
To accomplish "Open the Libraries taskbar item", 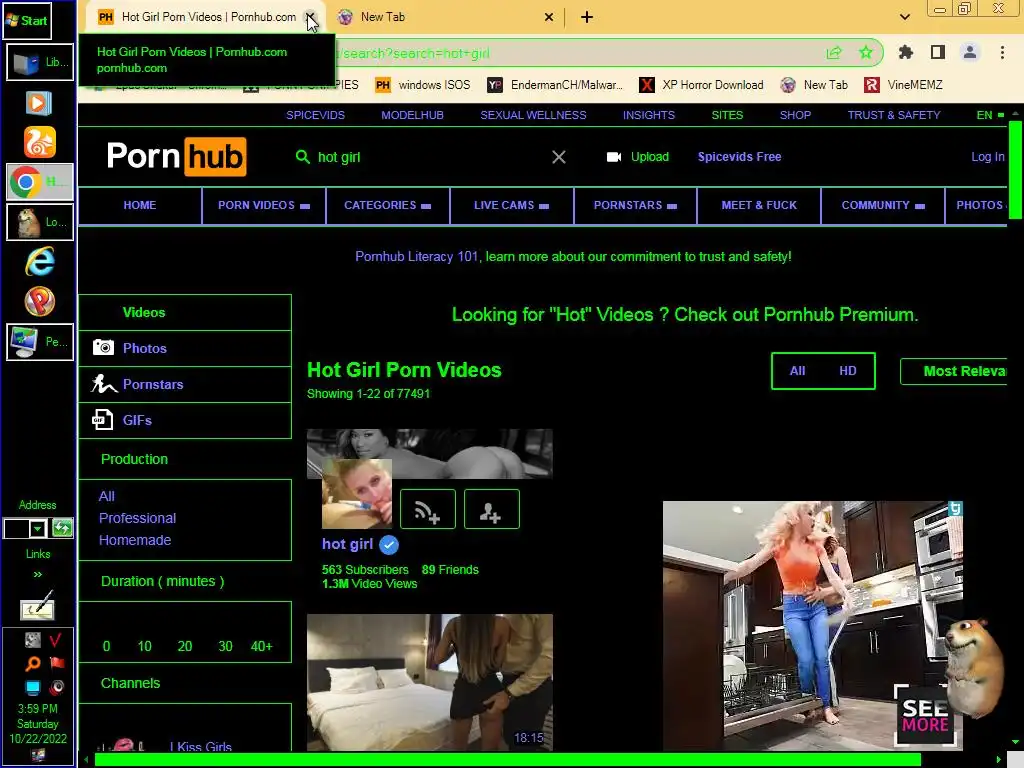I will pos(40,62).
